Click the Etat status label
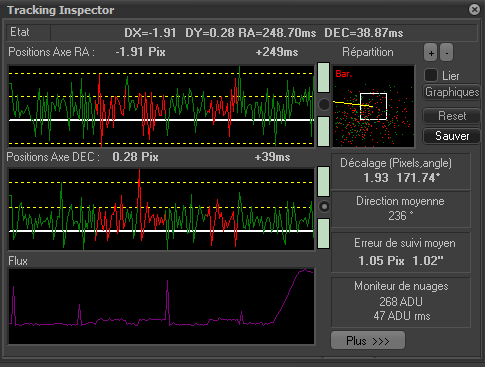The height and width of the screenshot is (367, 485). 20,32
